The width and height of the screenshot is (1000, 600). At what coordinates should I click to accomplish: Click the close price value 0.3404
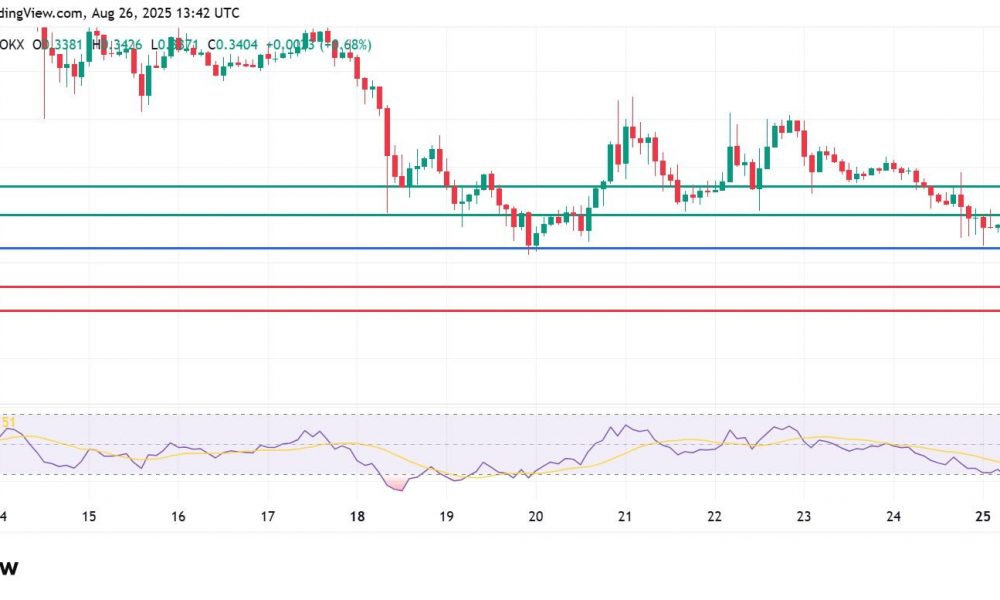232,43
